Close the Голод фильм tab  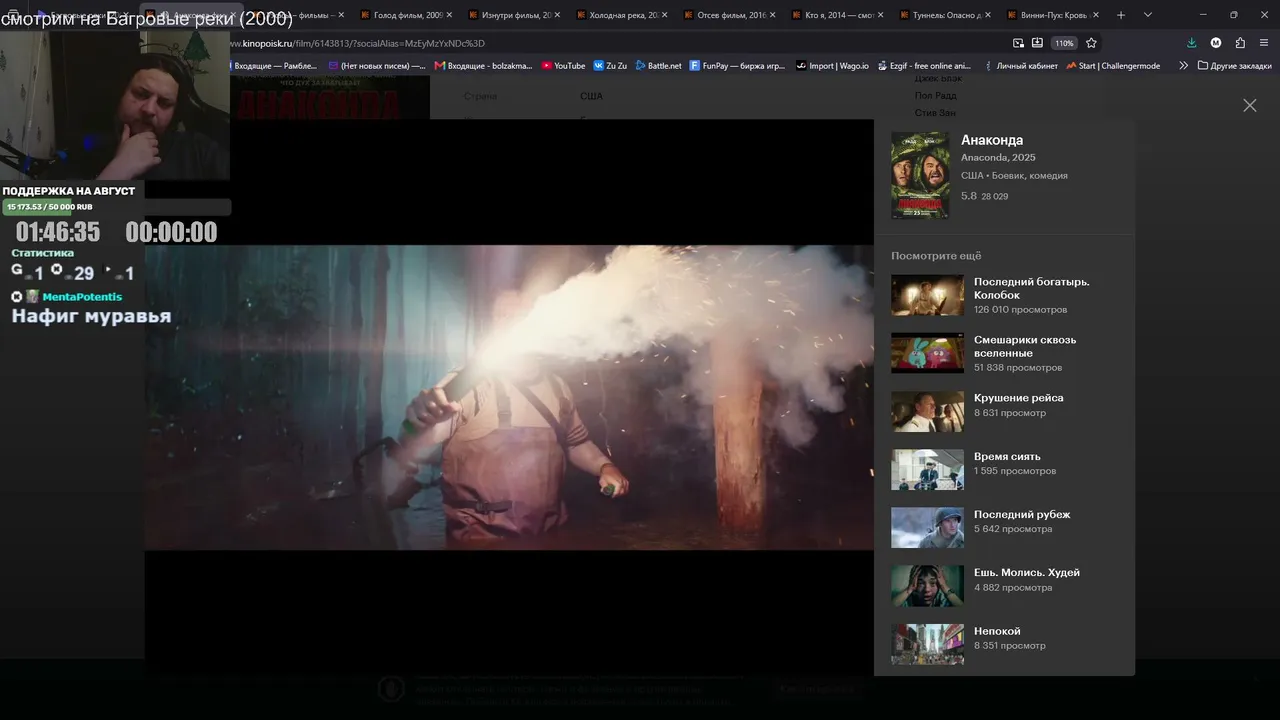click(449, 15)
